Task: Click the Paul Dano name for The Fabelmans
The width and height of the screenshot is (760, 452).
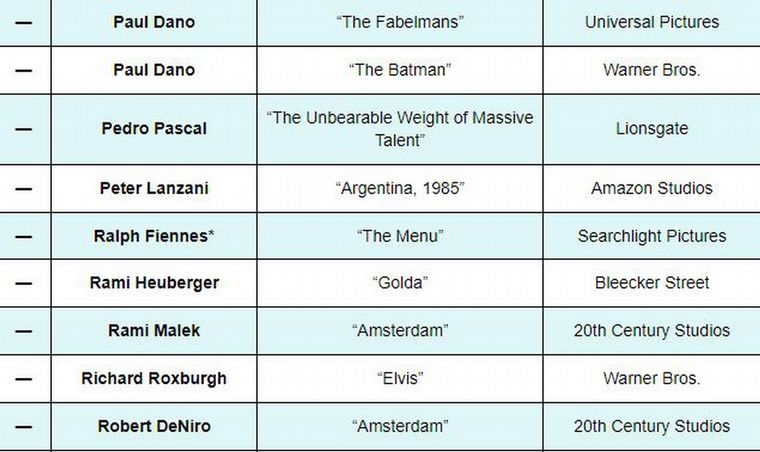Action: click(x=154, y=22)
